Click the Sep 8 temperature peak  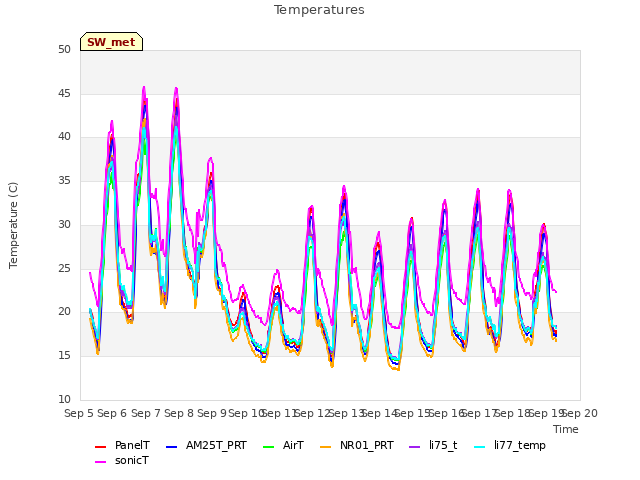point(176,88)
